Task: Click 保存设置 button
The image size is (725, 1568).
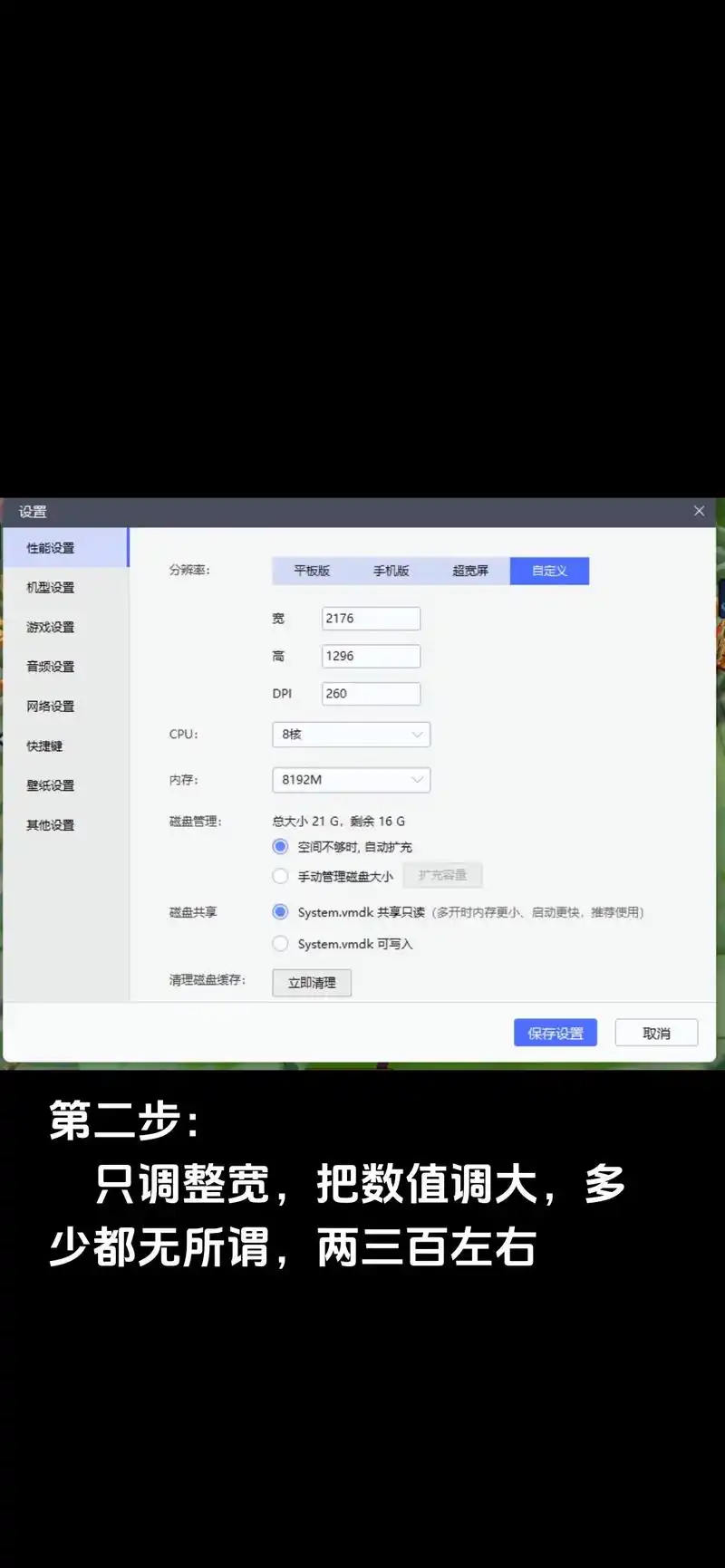Action: (x=556, y=1034)
